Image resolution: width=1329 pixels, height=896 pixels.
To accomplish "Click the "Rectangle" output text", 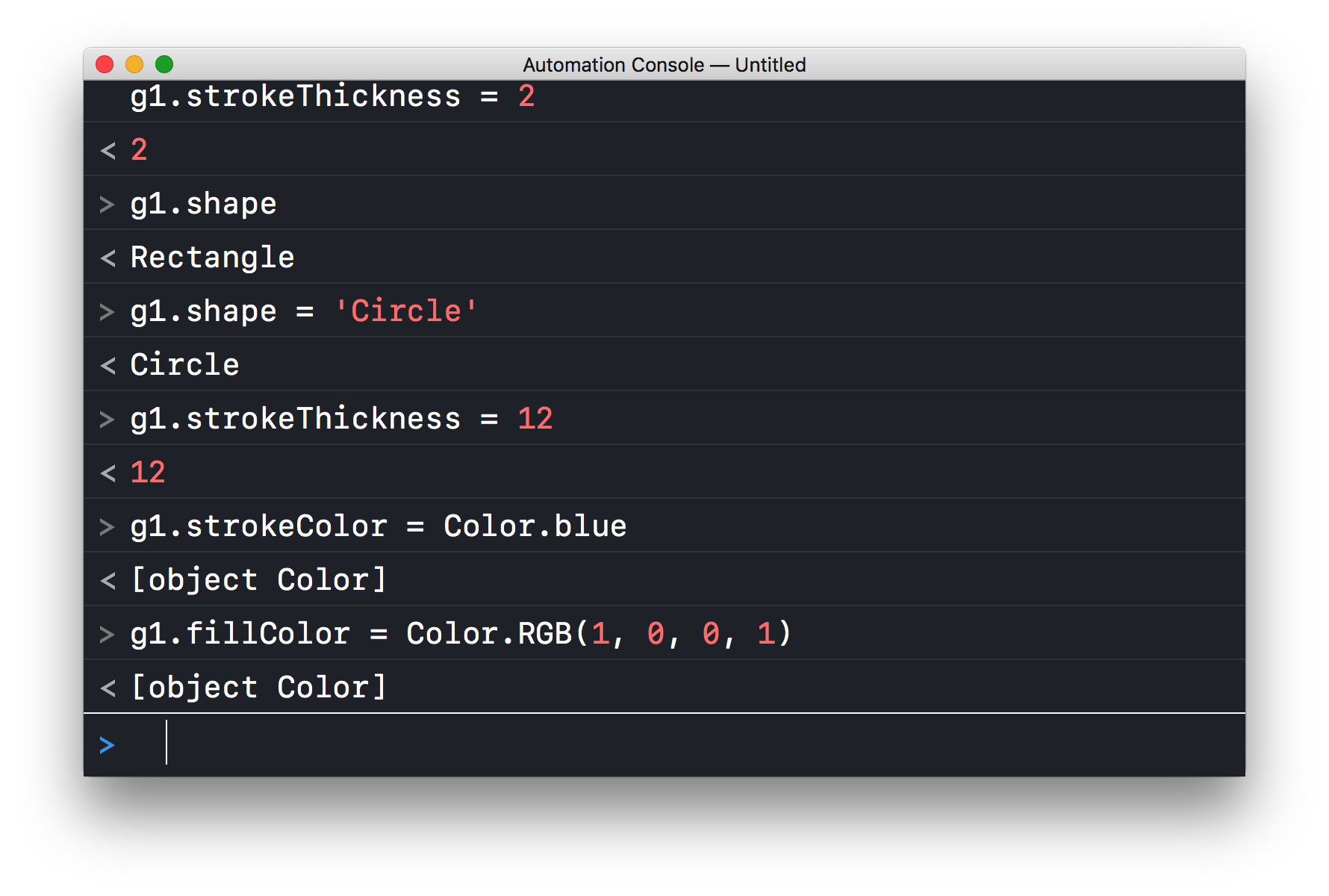I will [212, 258].
